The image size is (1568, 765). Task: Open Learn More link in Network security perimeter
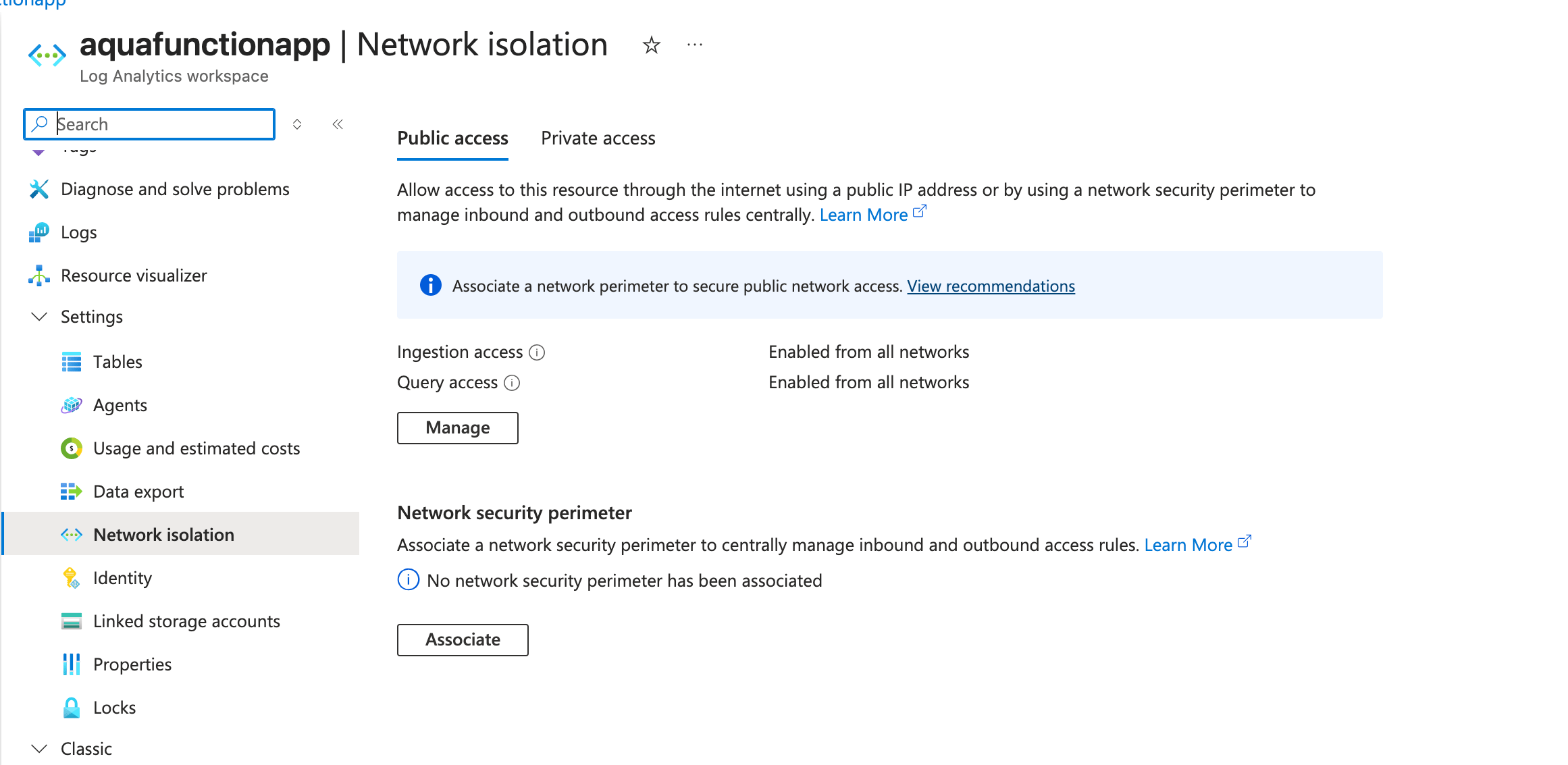[1197, 545]
